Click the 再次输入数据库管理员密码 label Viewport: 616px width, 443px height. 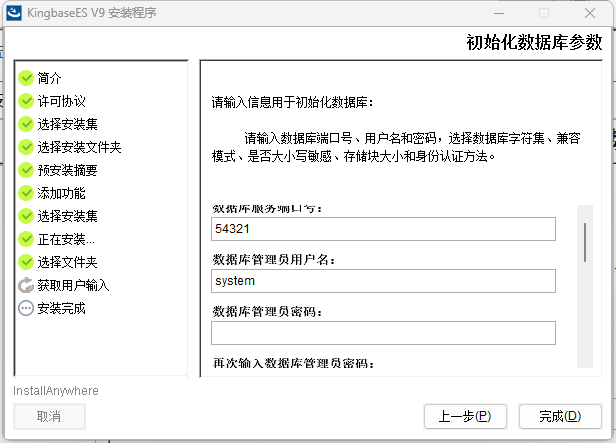pos(293,363)
